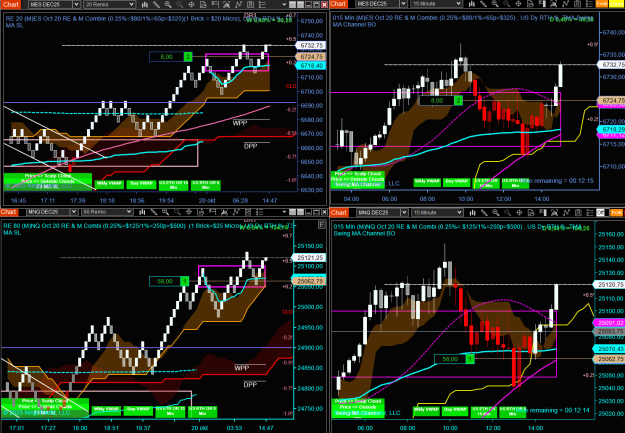This screenshot has width=625, height=433.
Task: Open chart trader icon in MNQ 15 Minute chart
Action: (x=542, y=213)
